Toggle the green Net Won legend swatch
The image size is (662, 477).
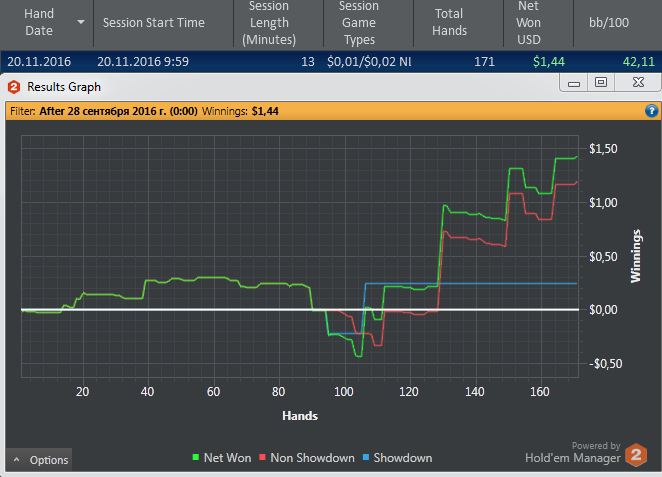tap(195, 457)
